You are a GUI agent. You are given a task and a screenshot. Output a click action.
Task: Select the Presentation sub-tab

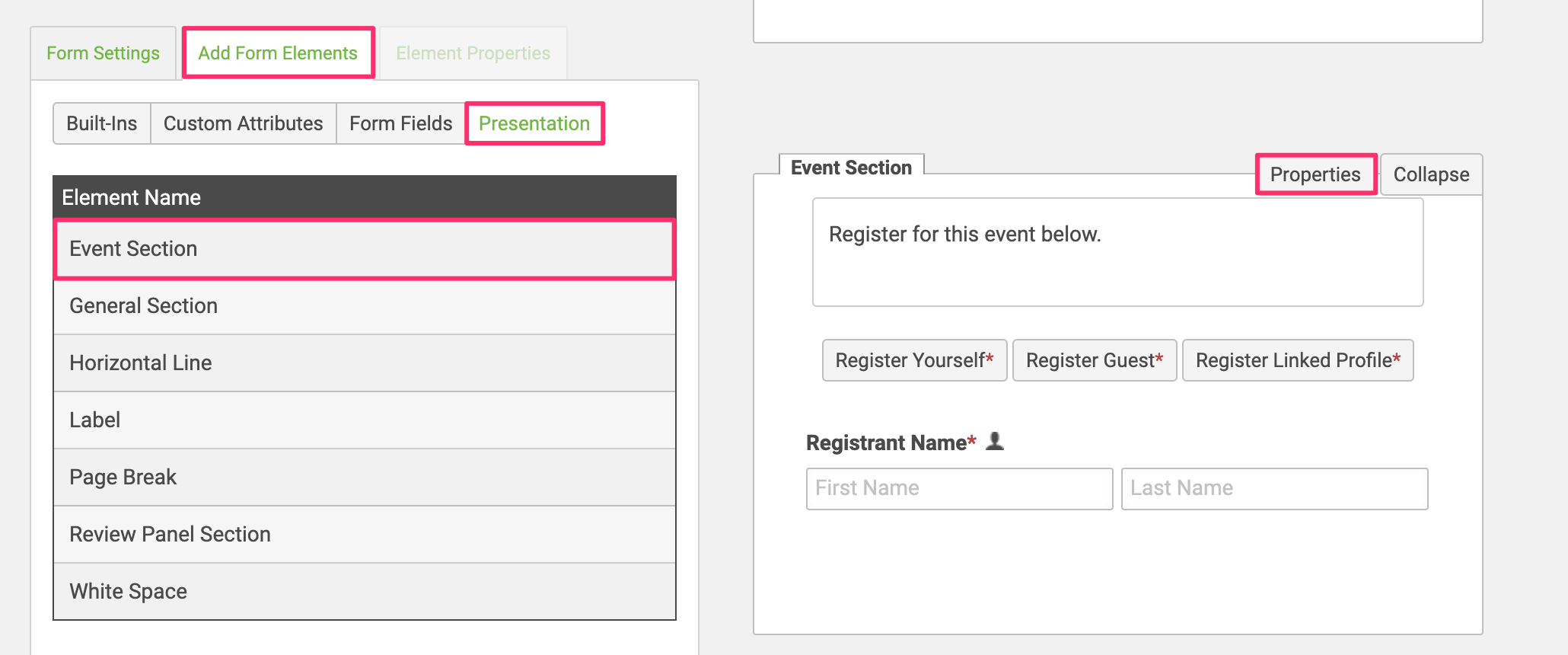pyautogui.click(x=534, y=123)
